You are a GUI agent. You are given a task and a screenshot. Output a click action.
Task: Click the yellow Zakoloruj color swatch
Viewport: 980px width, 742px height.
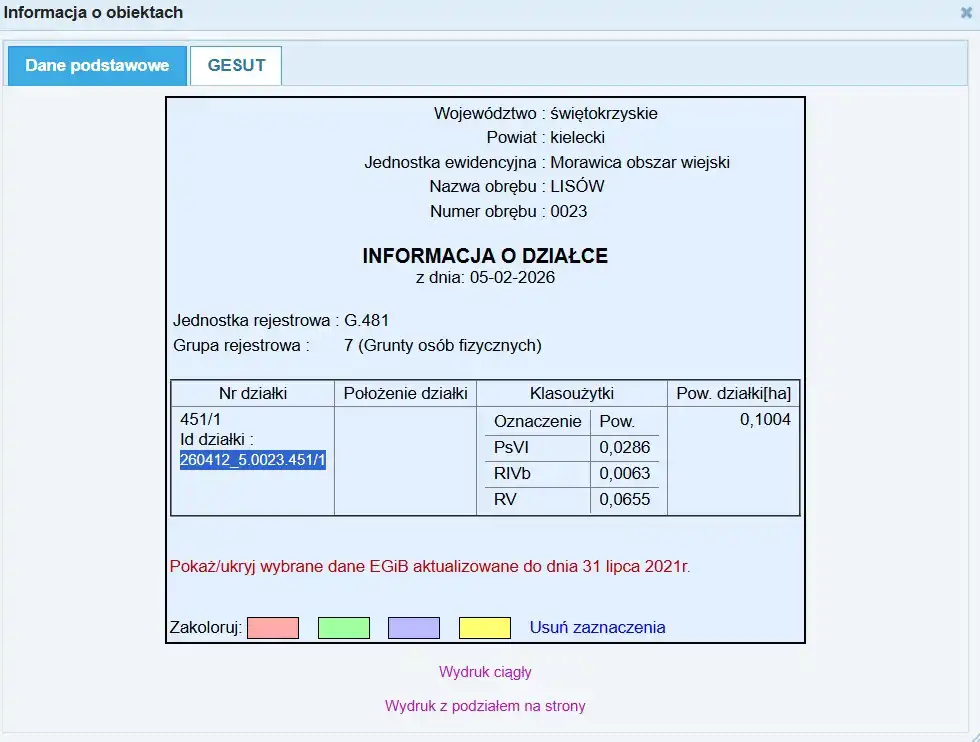click(485, 628)
